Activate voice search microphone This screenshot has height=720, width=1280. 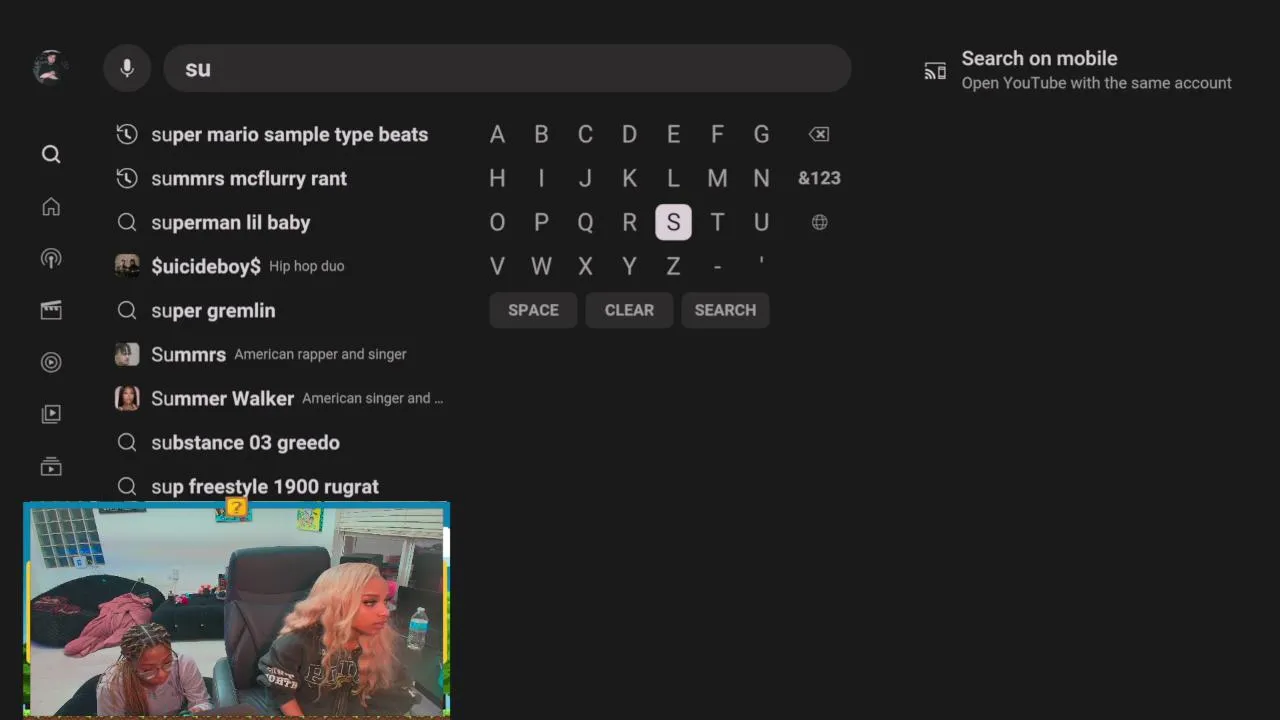click(x=127, y=68)
